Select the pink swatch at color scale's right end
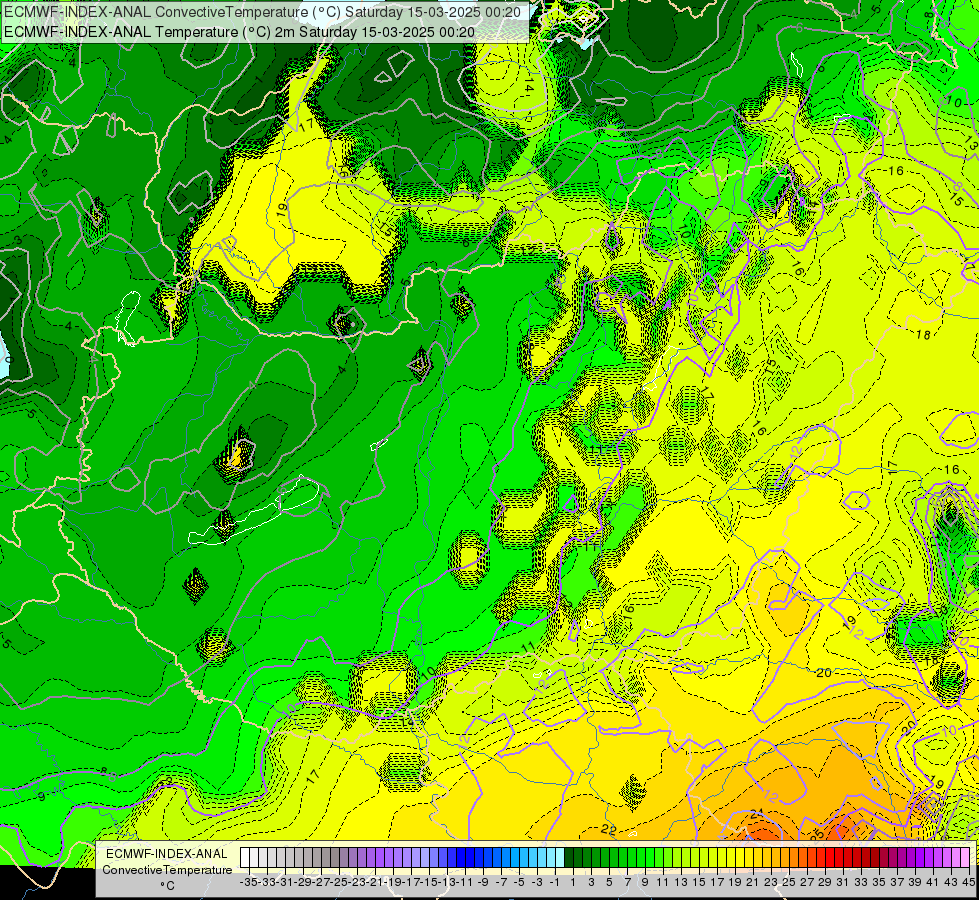Image resolution: width=979 pixels, height=900 pixels. pyautogui.click(x=965, y=857)
